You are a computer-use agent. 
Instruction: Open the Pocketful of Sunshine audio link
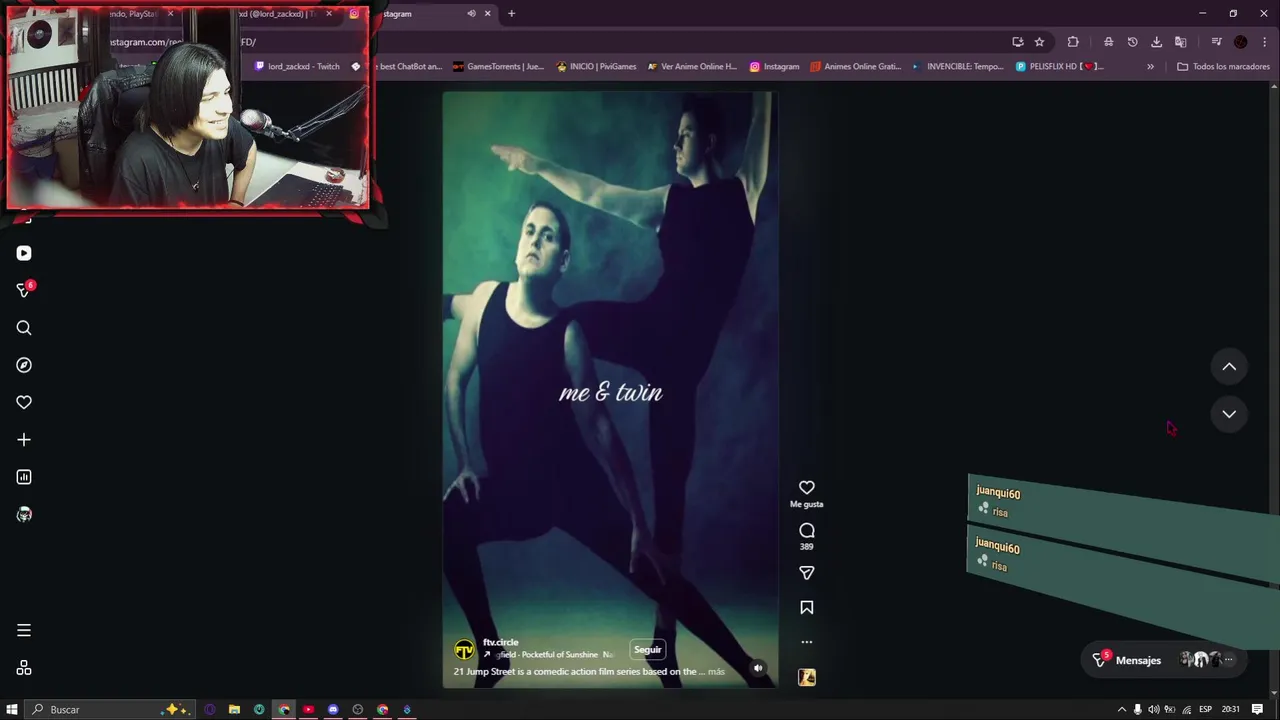pyautogui.click(x=555, y=655)
